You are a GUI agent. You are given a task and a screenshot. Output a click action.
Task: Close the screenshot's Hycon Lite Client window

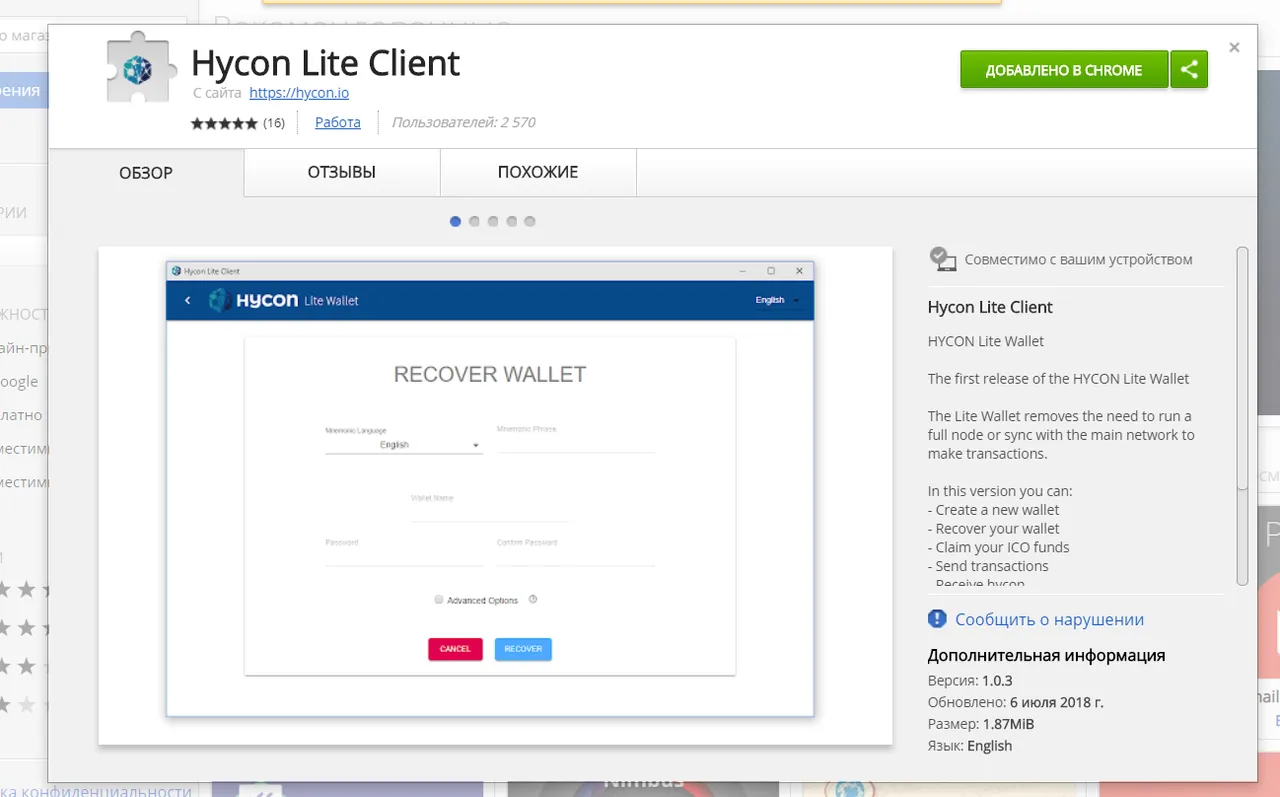[x=799, y=271]
